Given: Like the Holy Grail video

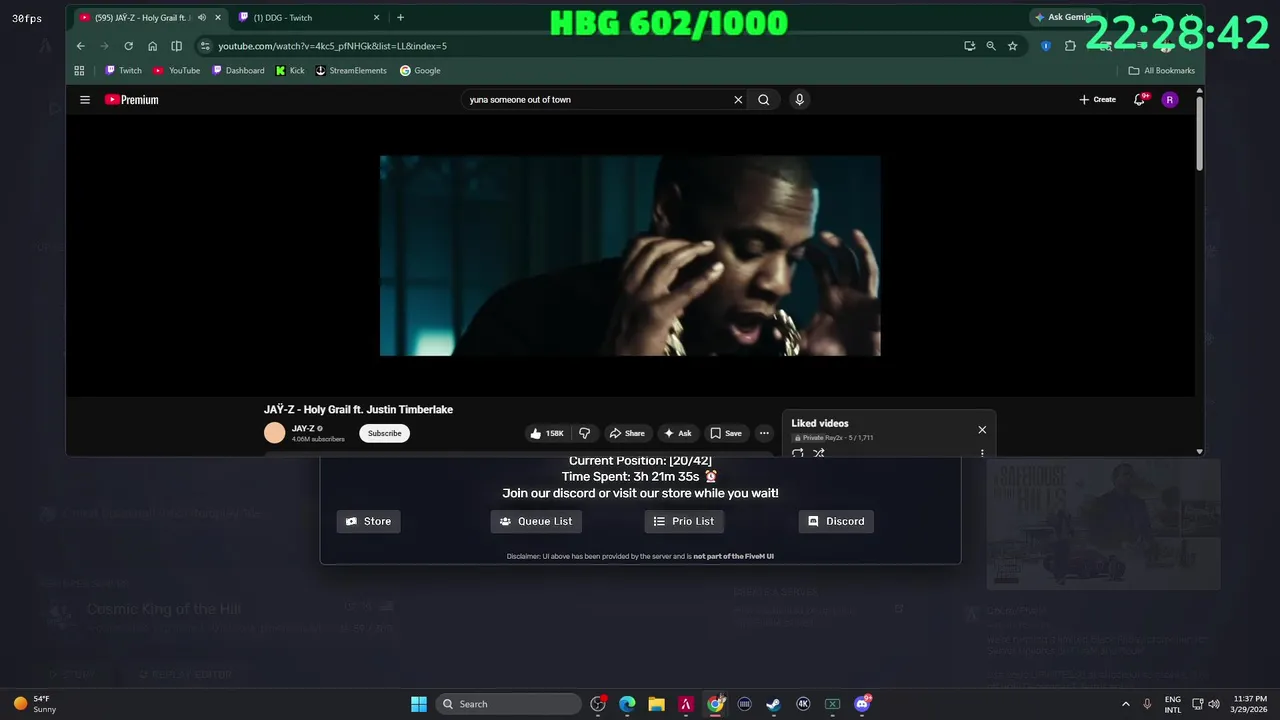Looking at the screenshot, I should (x=546, y=433).
